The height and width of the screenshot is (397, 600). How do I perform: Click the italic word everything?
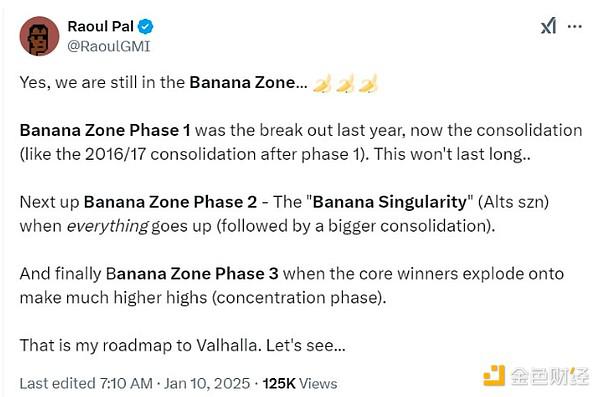coord(108,226)
